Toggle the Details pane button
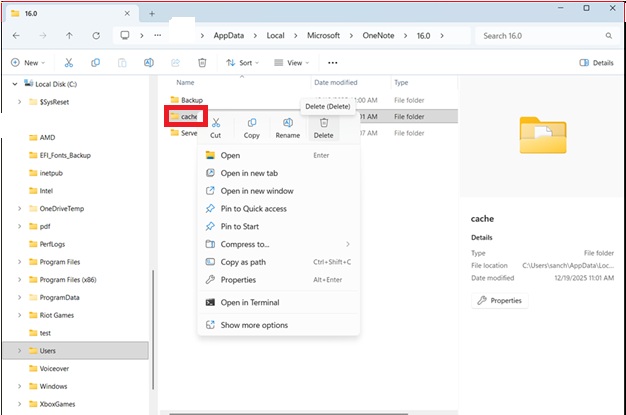The image size is (626, 415). [x=597, y=62]
